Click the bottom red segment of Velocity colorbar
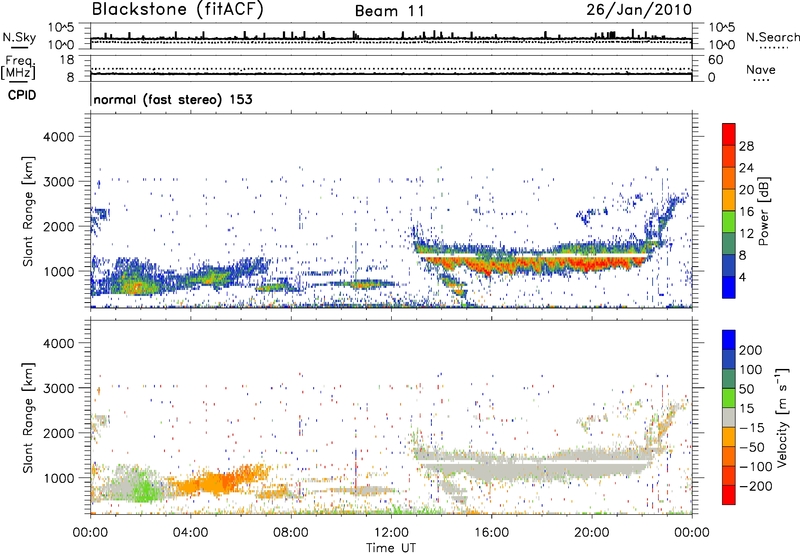Screen dimensions: 800x554 (x=729, y=495)
